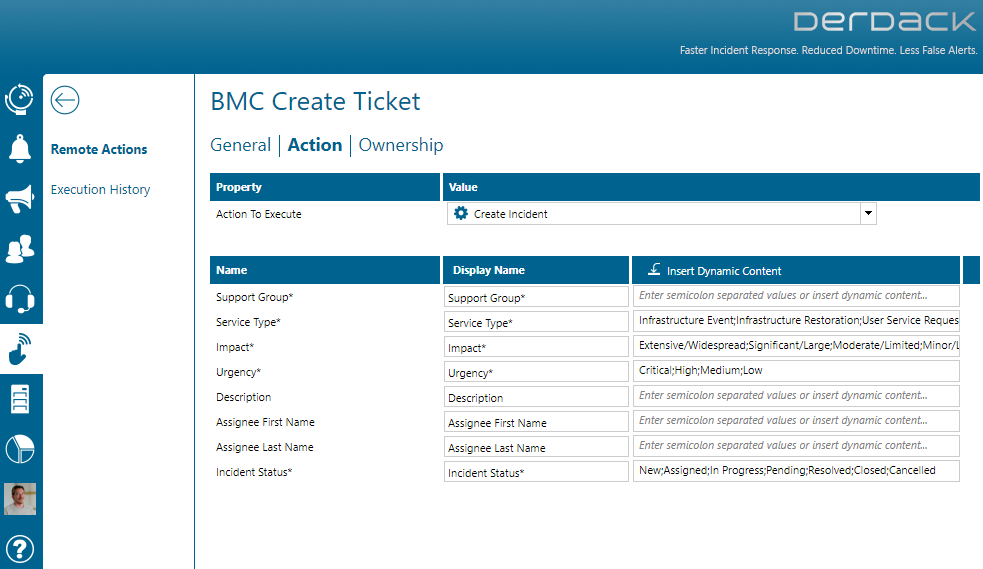The height and width of the screenshot is (569, 983).
Task: Open Execution History in side menu
Action: point(100,189)
